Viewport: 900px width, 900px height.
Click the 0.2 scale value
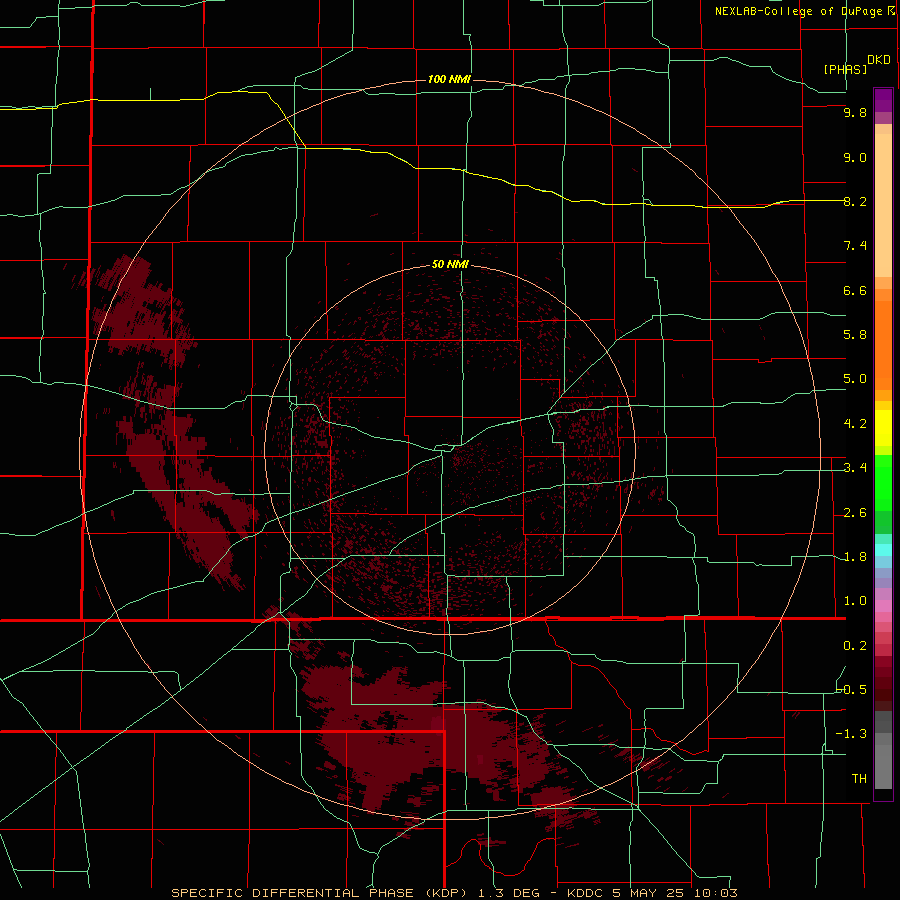tap(855, 646)
